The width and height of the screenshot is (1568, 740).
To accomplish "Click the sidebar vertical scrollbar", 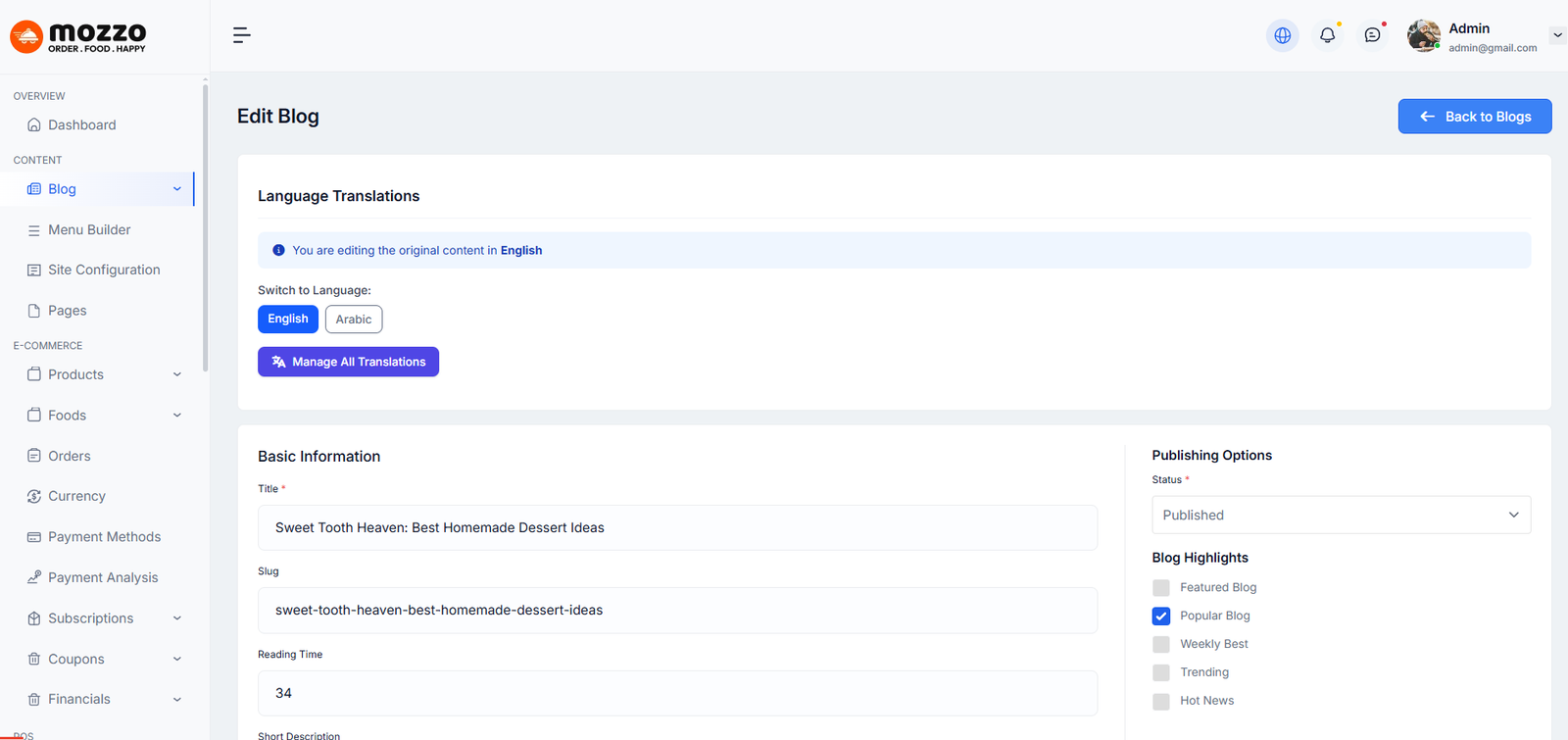I will pos(205,225).
